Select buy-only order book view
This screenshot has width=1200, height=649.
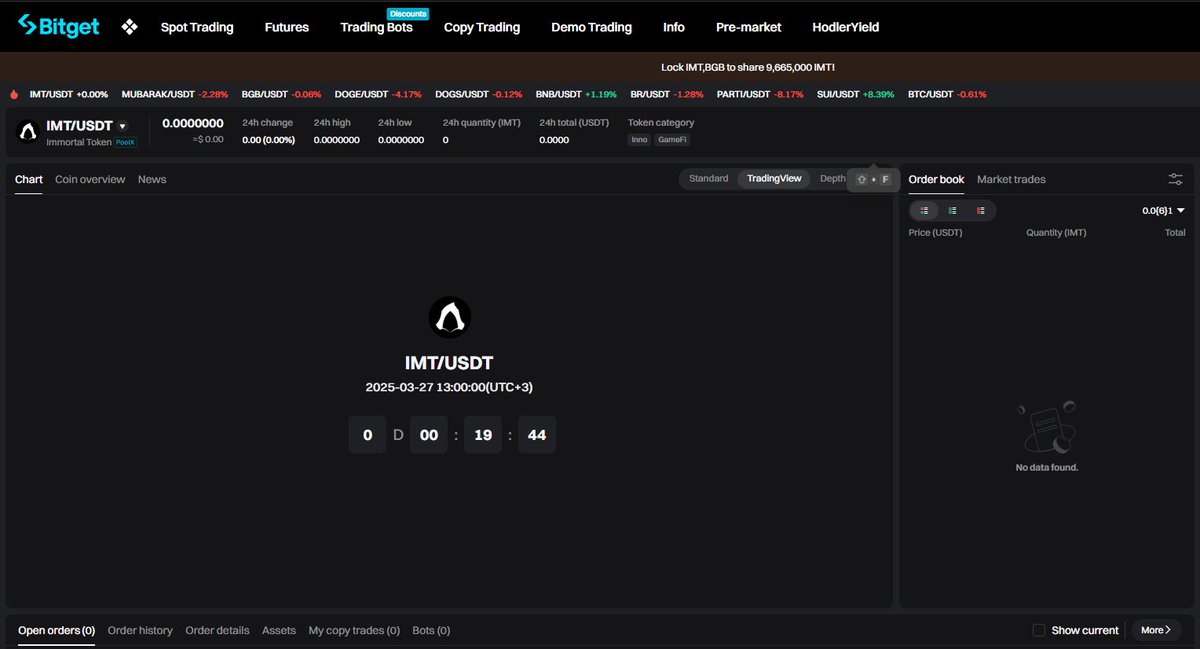tap(953, 210)
